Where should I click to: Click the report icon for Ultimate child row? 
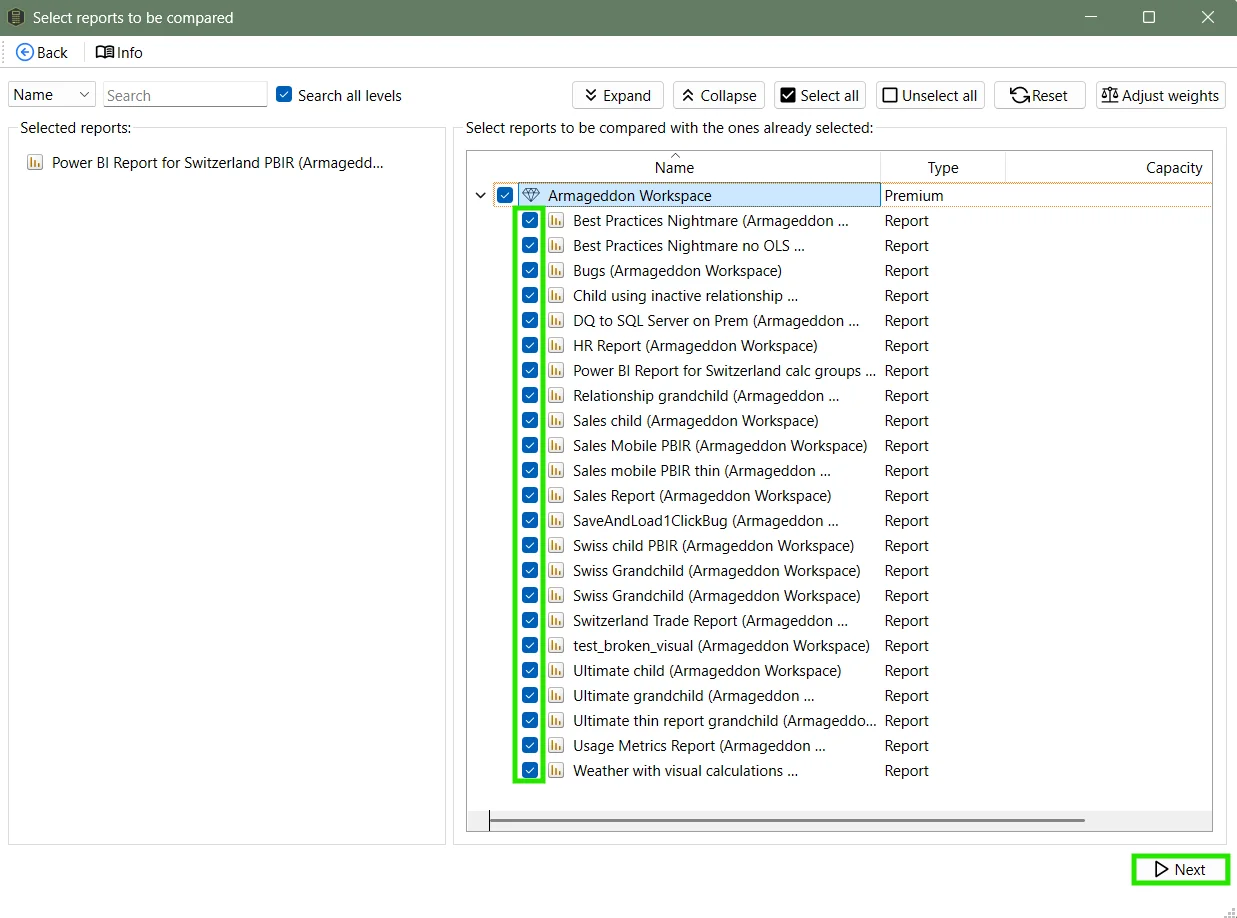(x=556, y=671)
